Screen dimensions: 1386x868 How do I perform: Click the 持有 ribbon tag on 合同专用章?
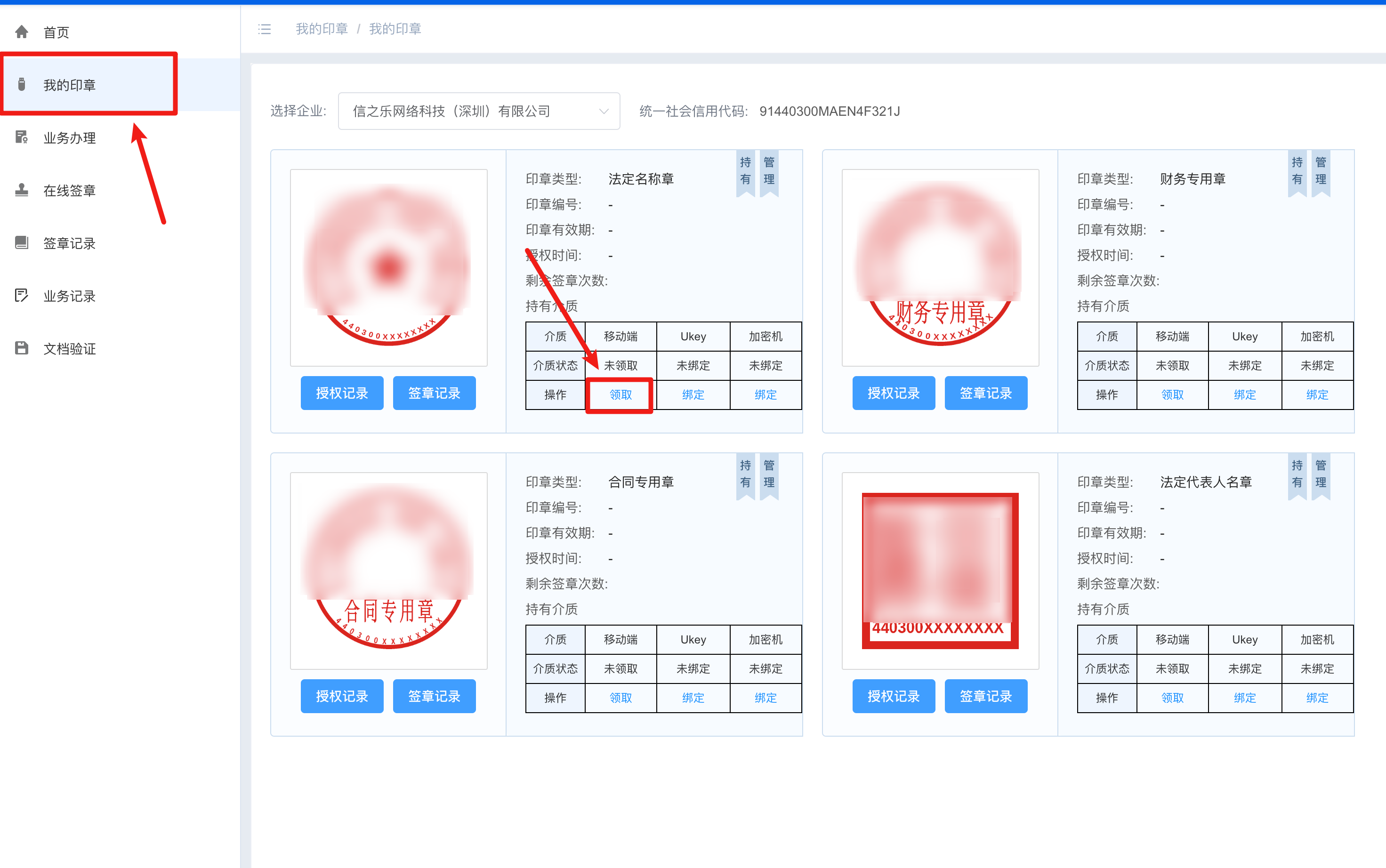[745, 475]
